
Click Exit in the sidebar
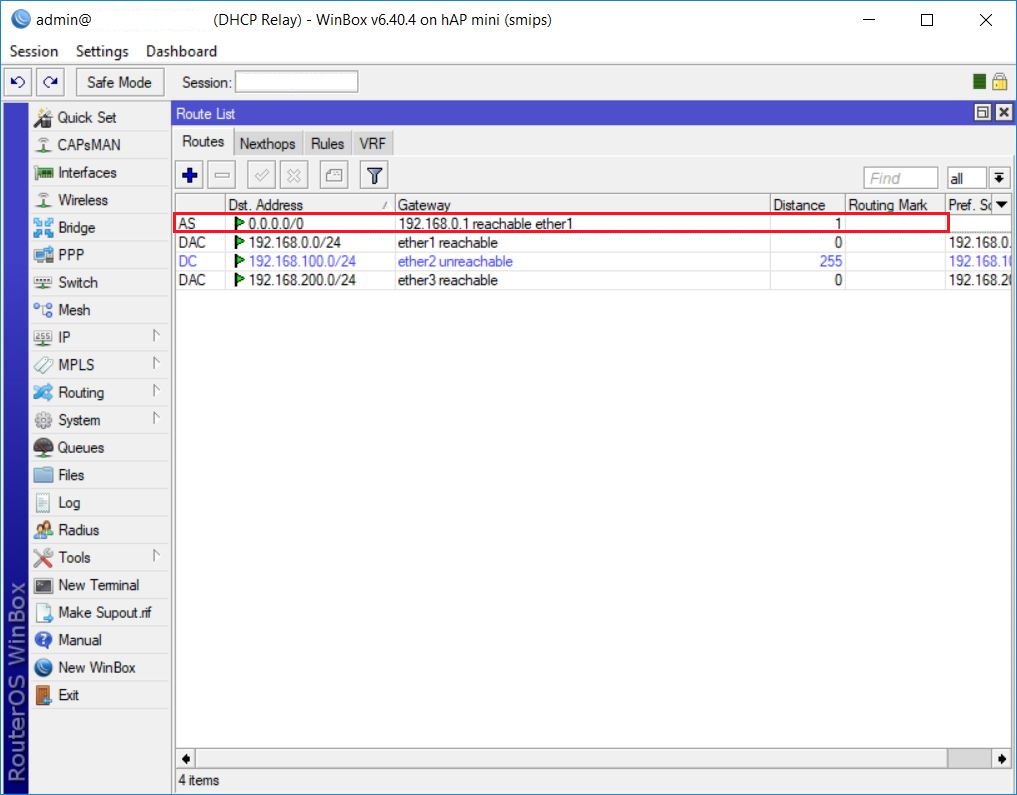(x=99, y=695)
